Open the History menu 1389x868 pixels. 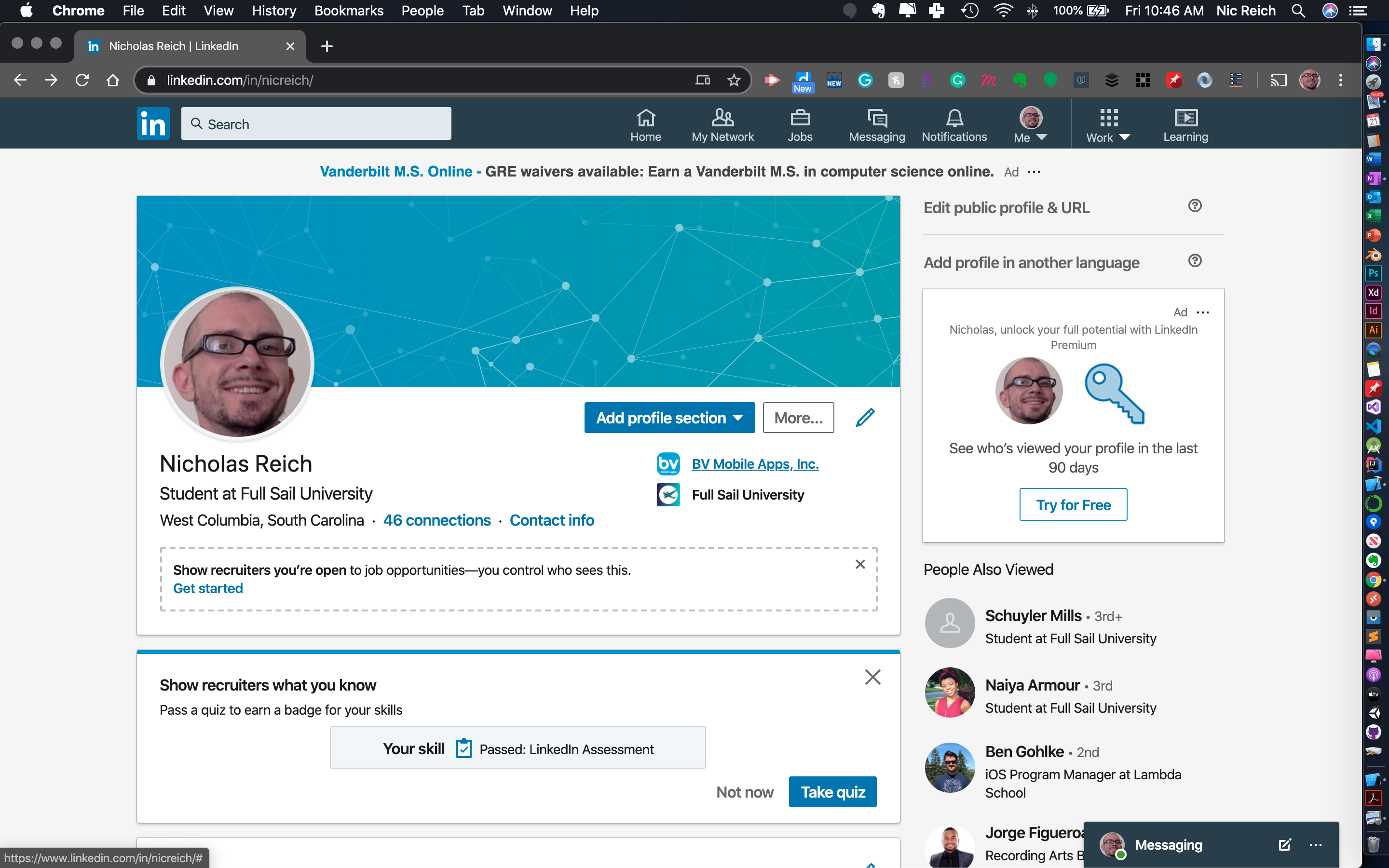coord(274,10)
